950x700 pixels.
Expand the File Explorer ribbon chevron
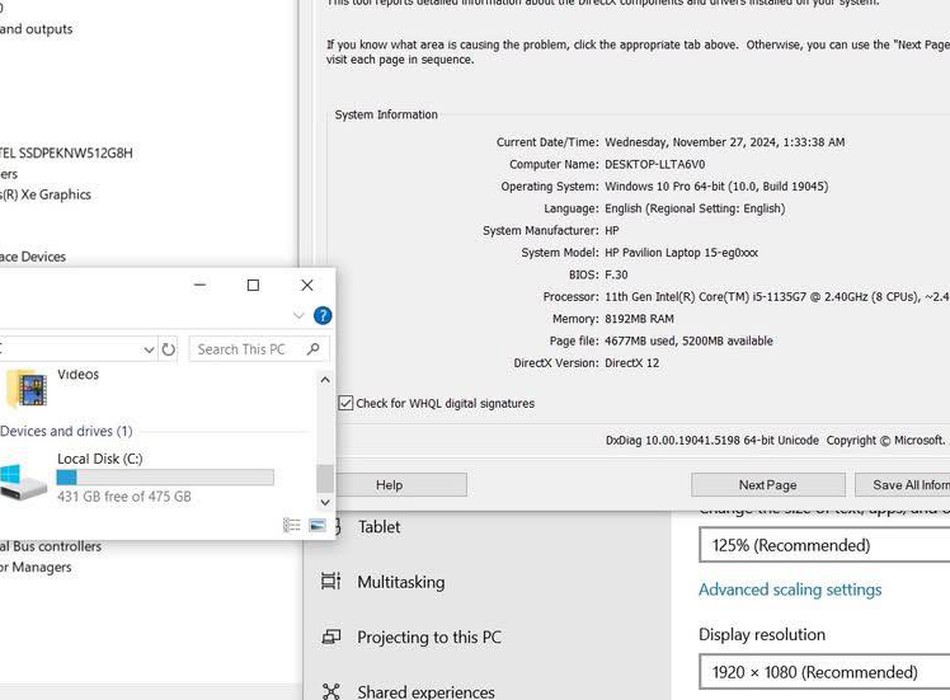point(298,316)
